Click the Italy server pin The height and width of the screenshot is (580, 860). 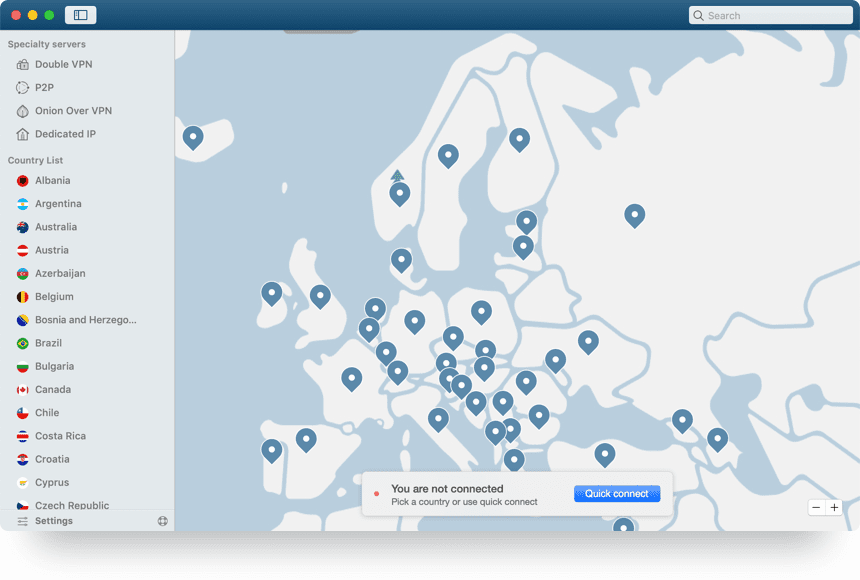(x=438, y=420)
